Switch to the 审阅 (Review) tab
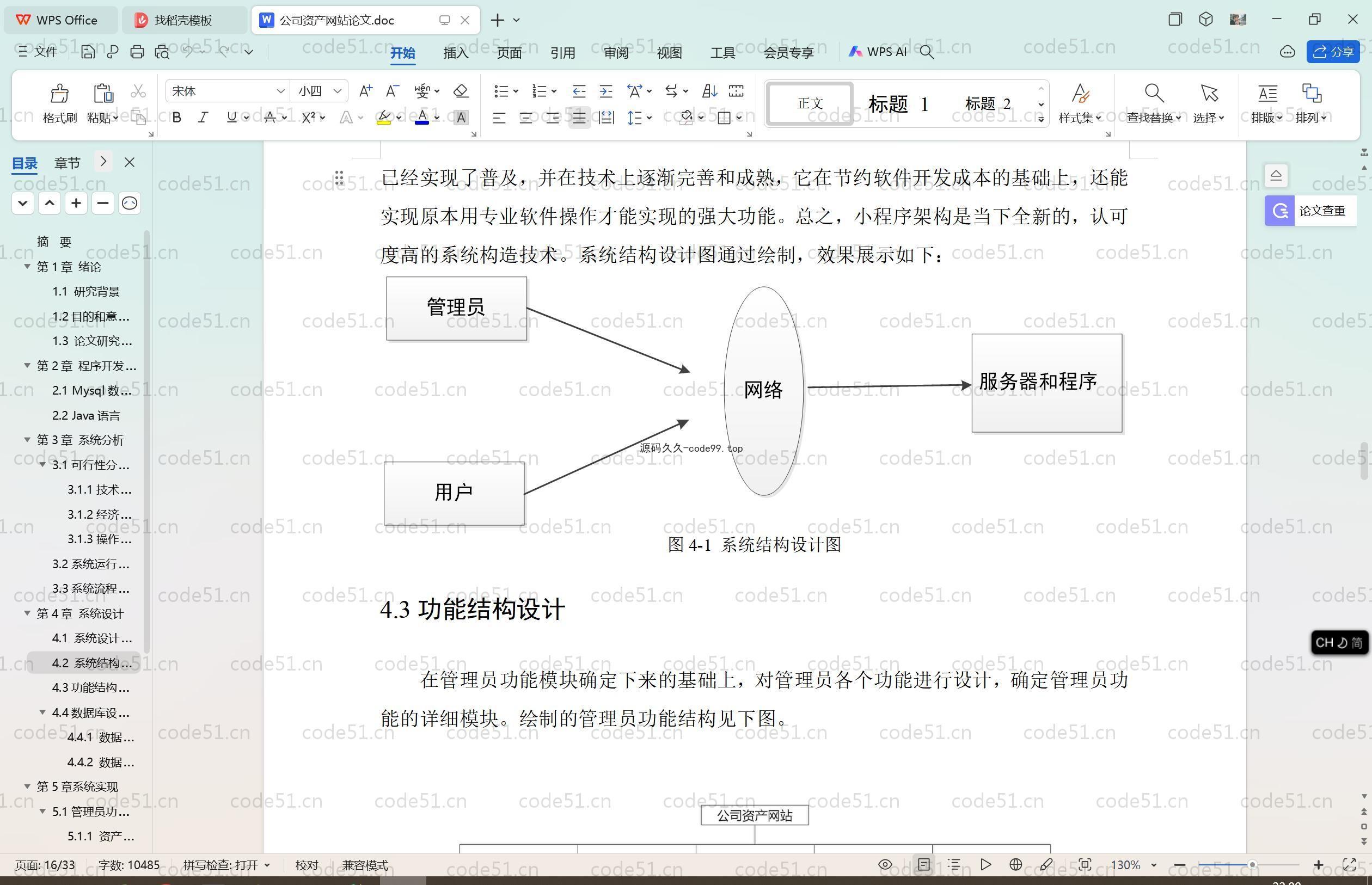The height and width of the screenshot is (885, 1372). (616, 53)
